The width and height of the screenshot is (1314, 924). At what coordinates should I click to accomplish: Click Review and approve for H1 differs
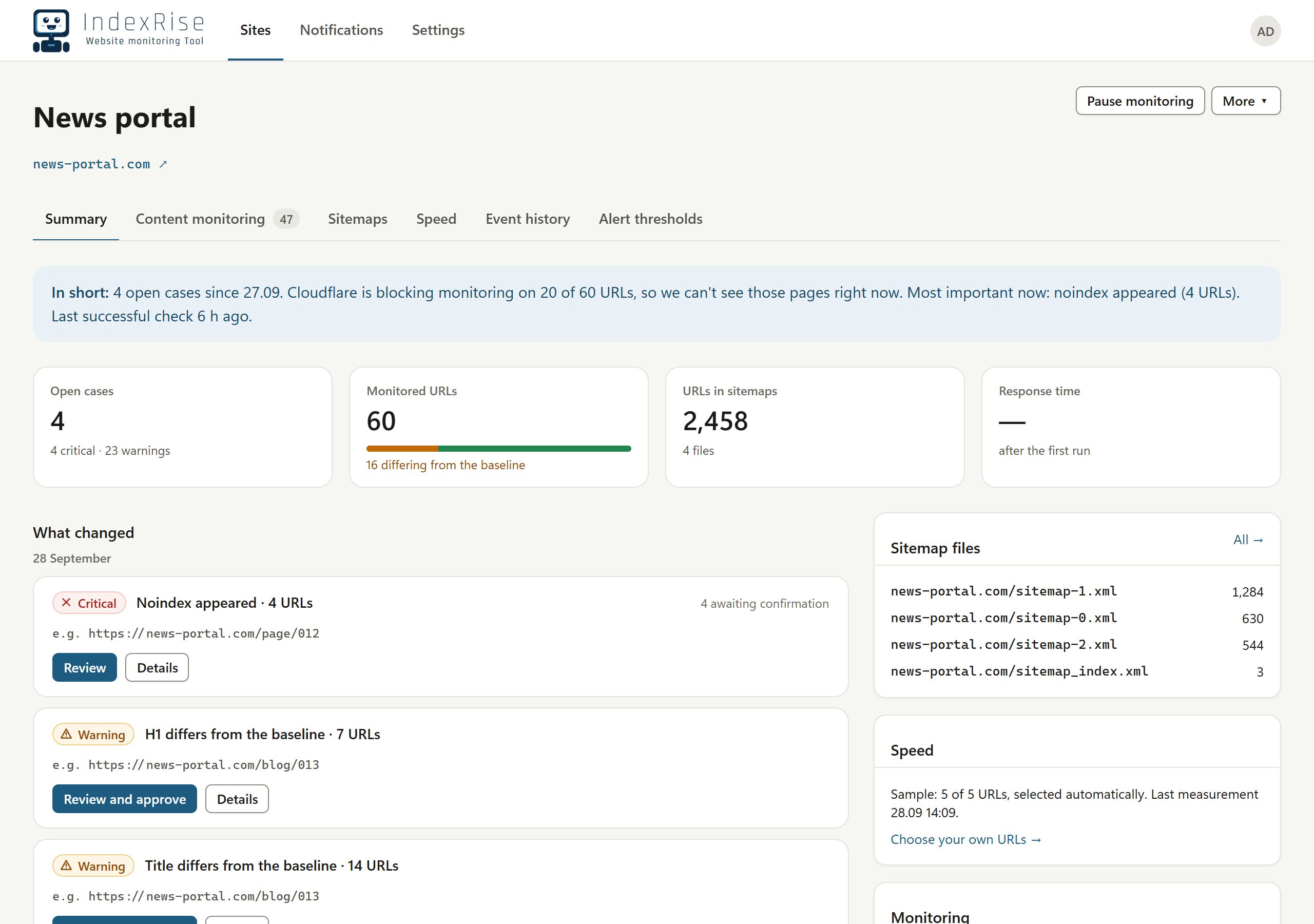click(125, 799)
